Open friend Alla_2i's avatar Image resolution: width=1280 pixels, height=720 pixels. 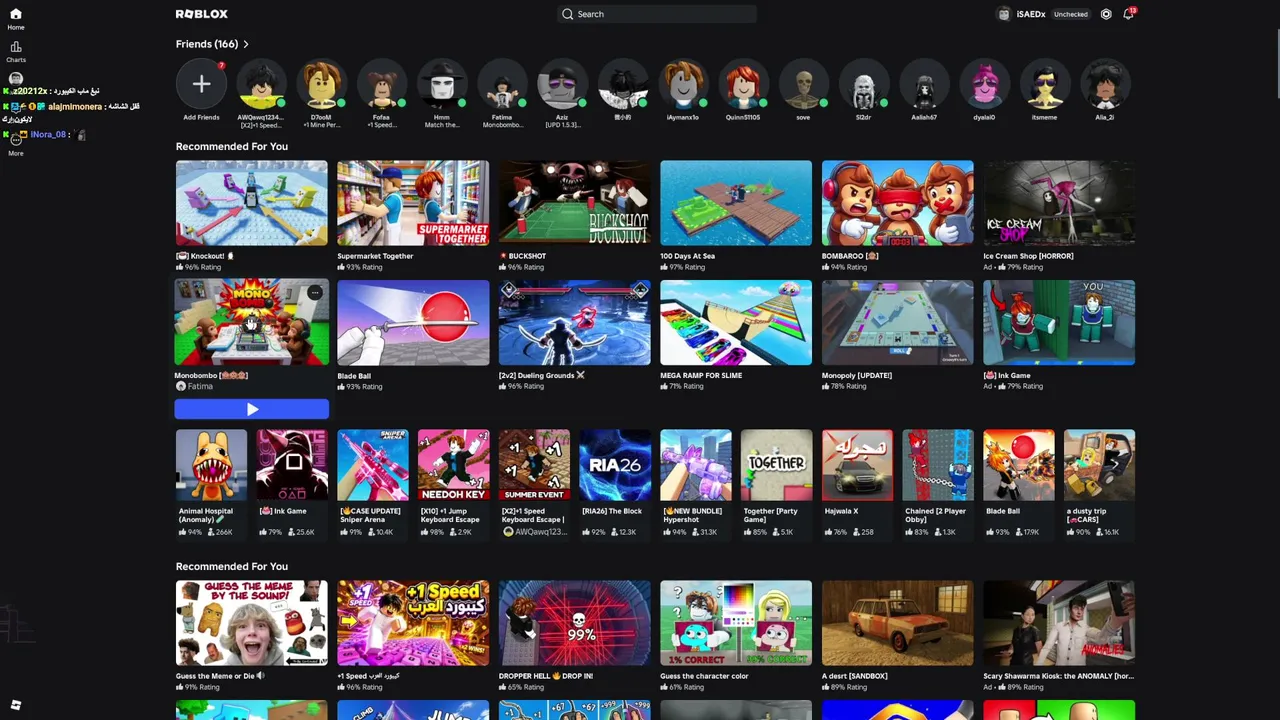[x=1104, y=85]
